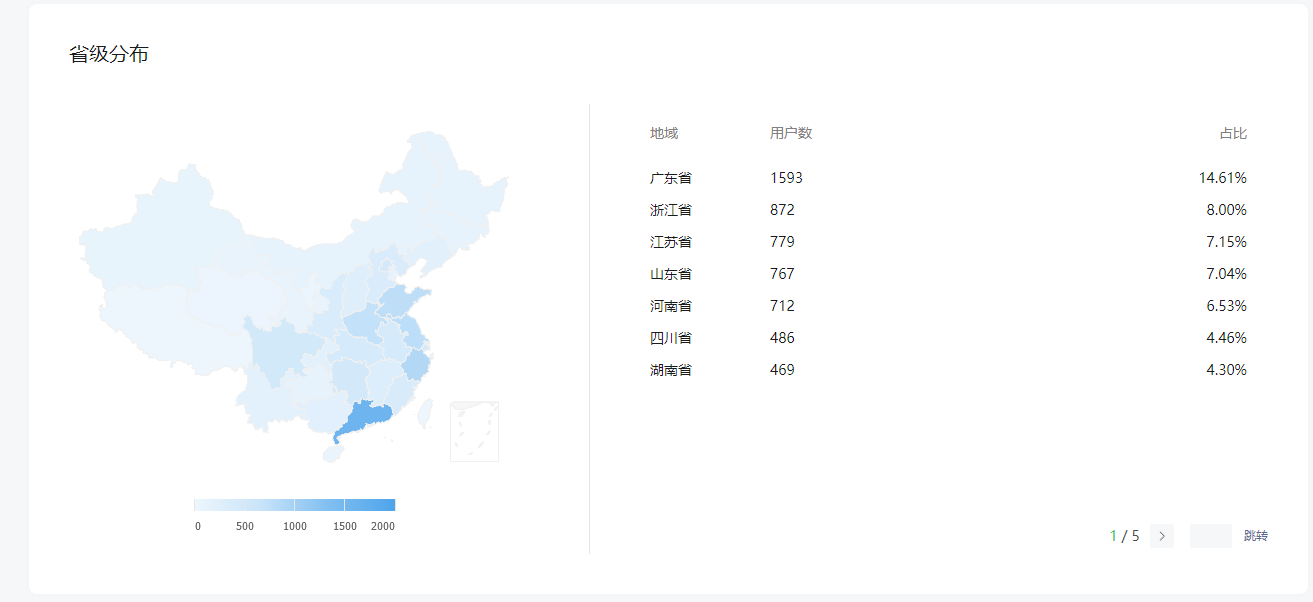Click user count 1593
This screenshot has width=1313, height=602.
(x=786, y=178)
